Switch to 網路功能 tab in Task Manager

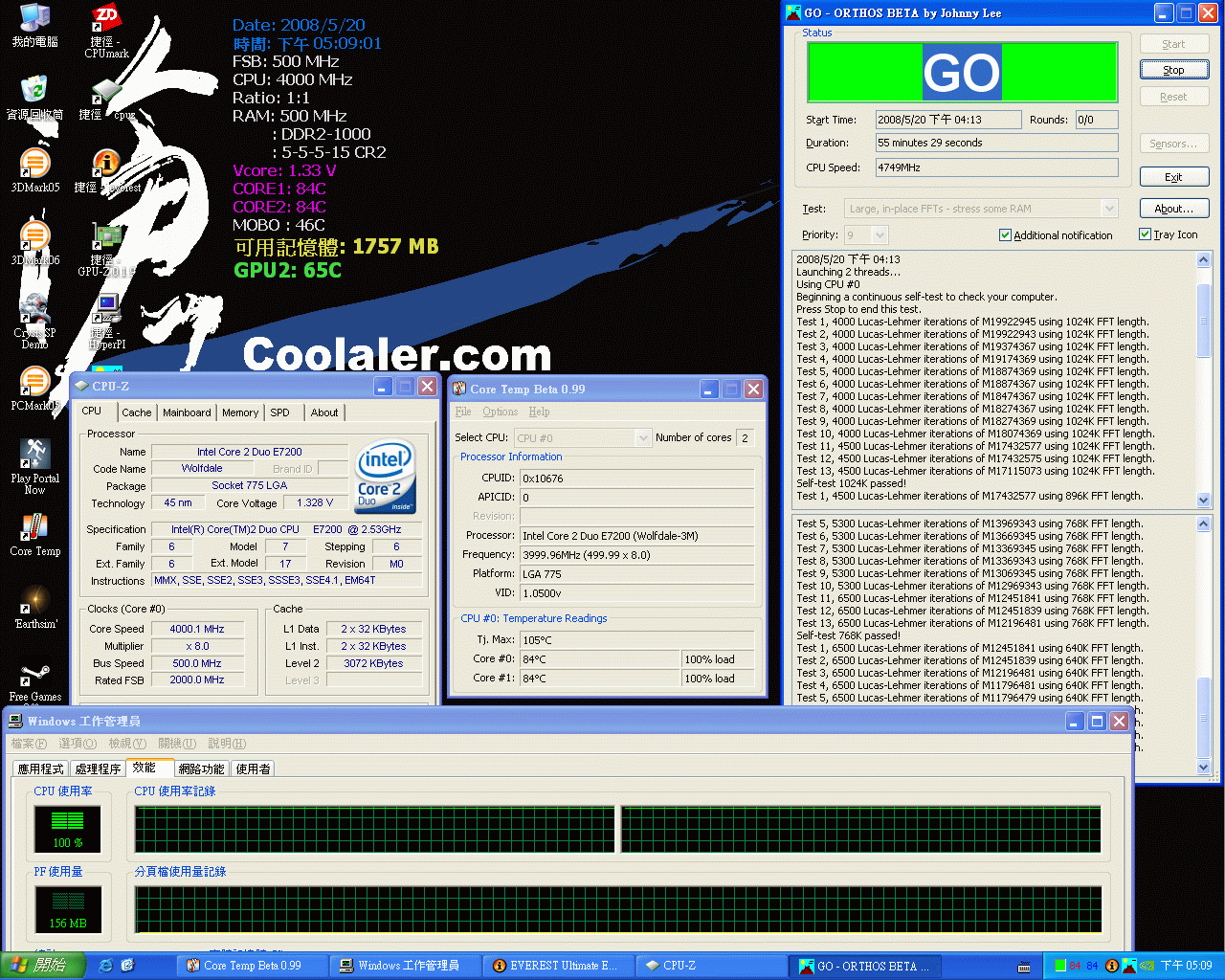tap(201, 768)
